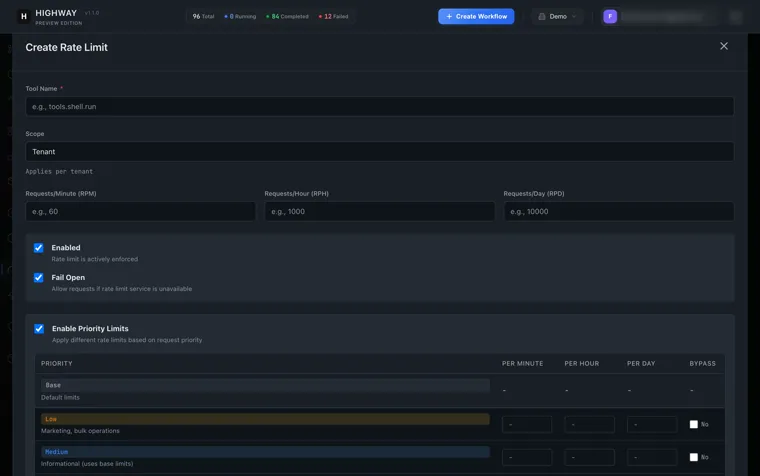This screenshot has height=476, width=760.
Task: Toggle the Bypass checkbox for Low priority
Action: click(694, 425)
